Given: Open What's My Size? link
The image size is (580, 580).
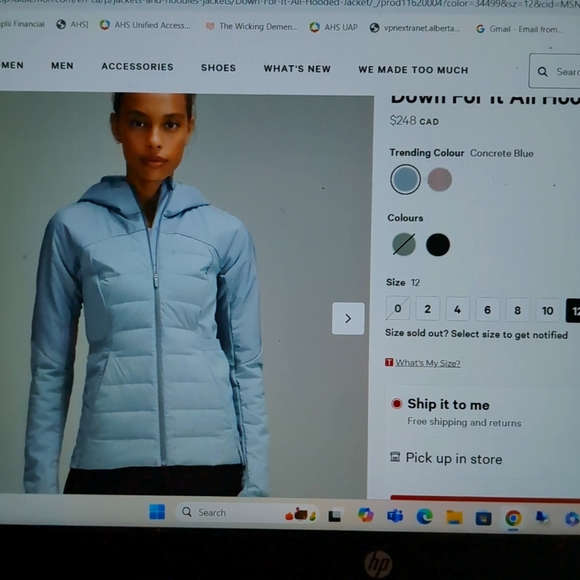Looking at the screenshot, I should click(428, 363).
